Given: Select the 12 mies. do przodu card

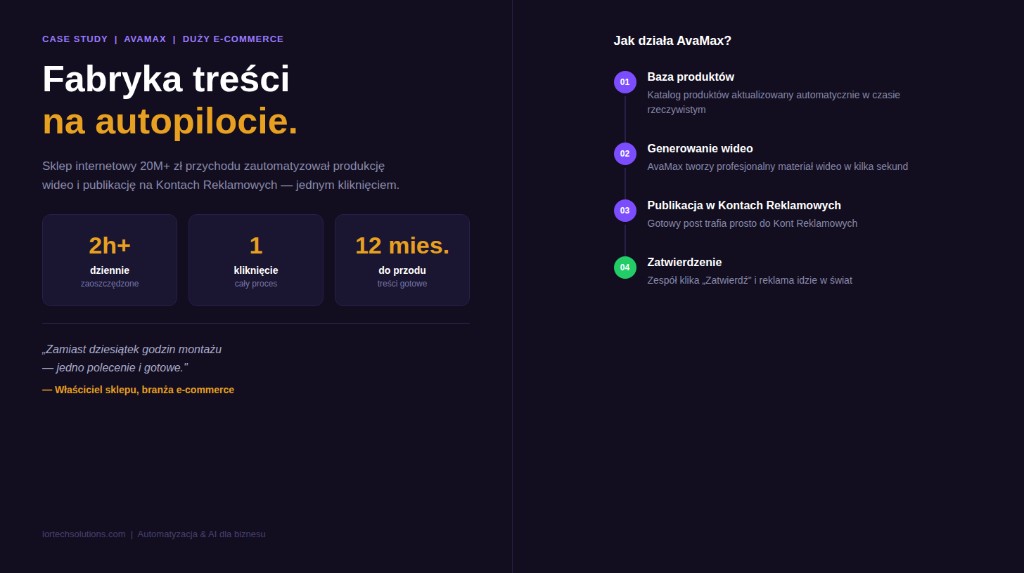Looking at the screenshot, I should pyautogui.click(x=402, y=260).
